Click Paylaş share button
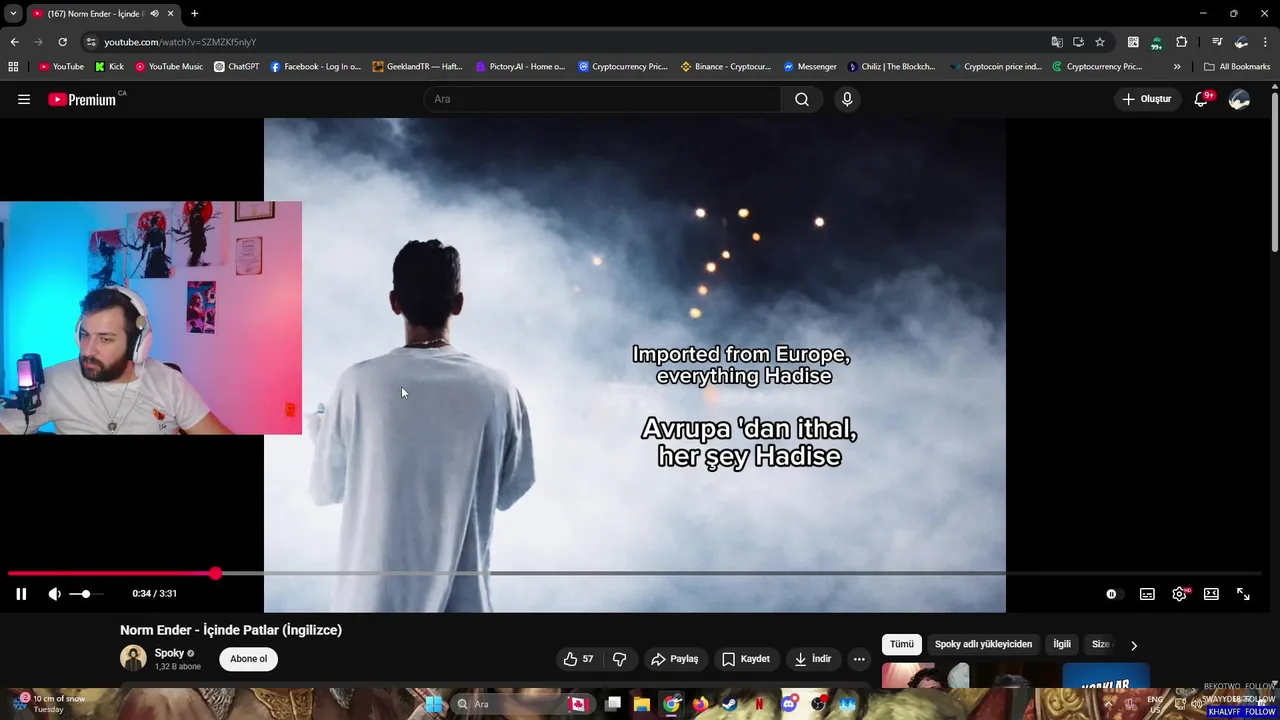This screenshot has height=720, width=1280. [674, 659]
